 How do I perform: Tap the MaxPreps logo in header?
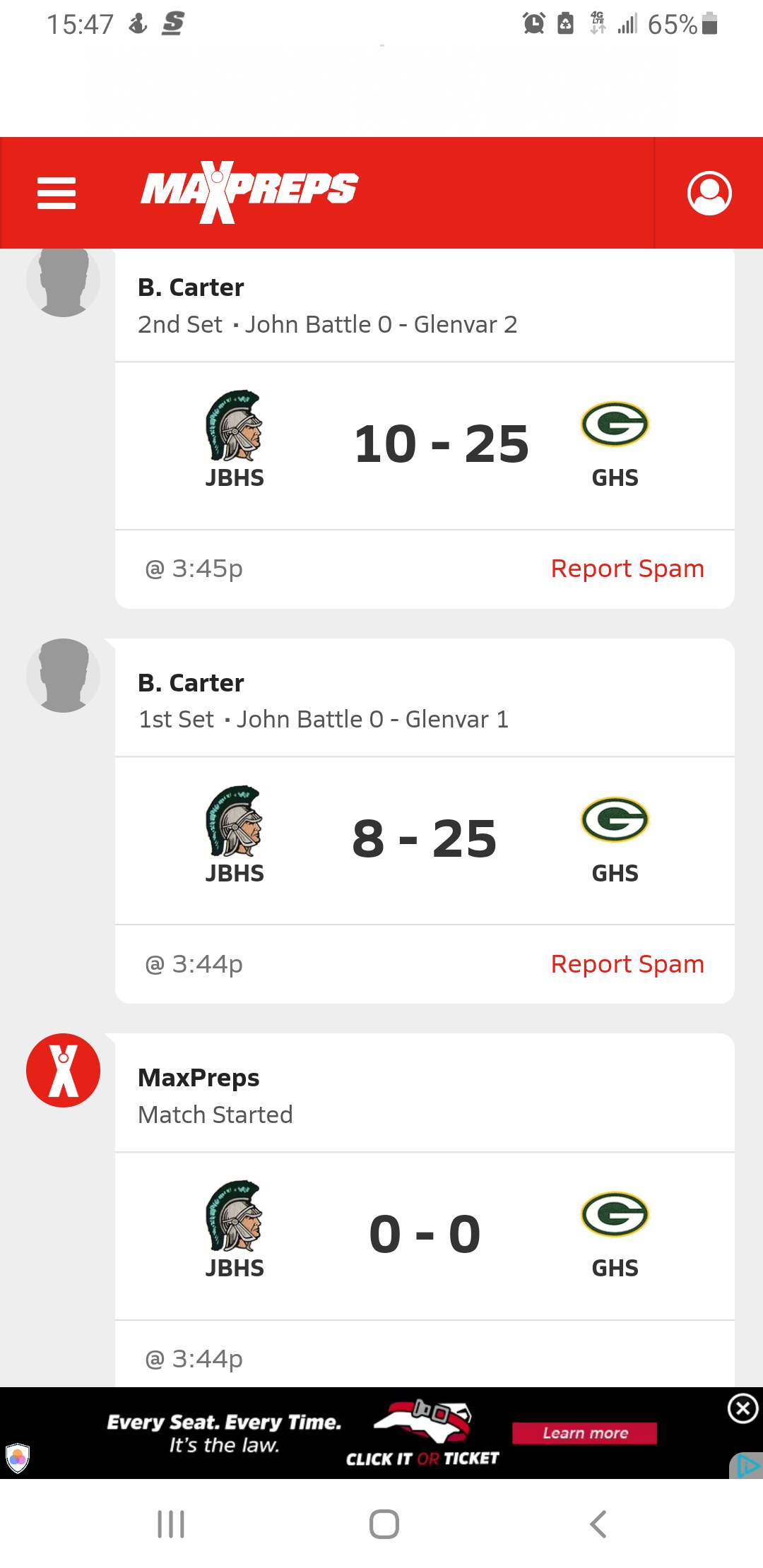[x=249, y=191]
